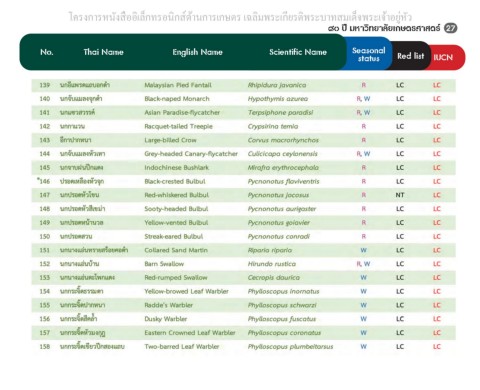Click scientific name Hirundo rustica
Viewport: 480px width, 390px height.
[x=272, y=264]
